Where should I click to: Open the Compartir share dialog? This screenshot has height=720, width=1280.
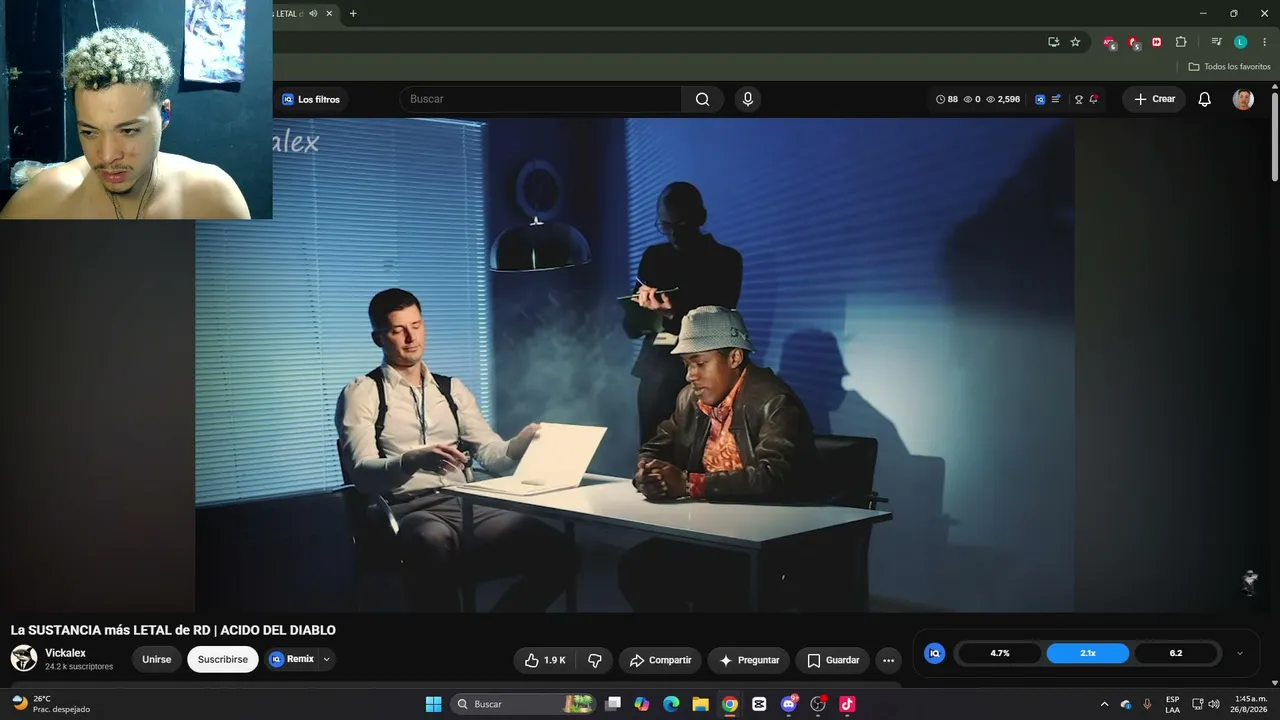click(660, 660)
